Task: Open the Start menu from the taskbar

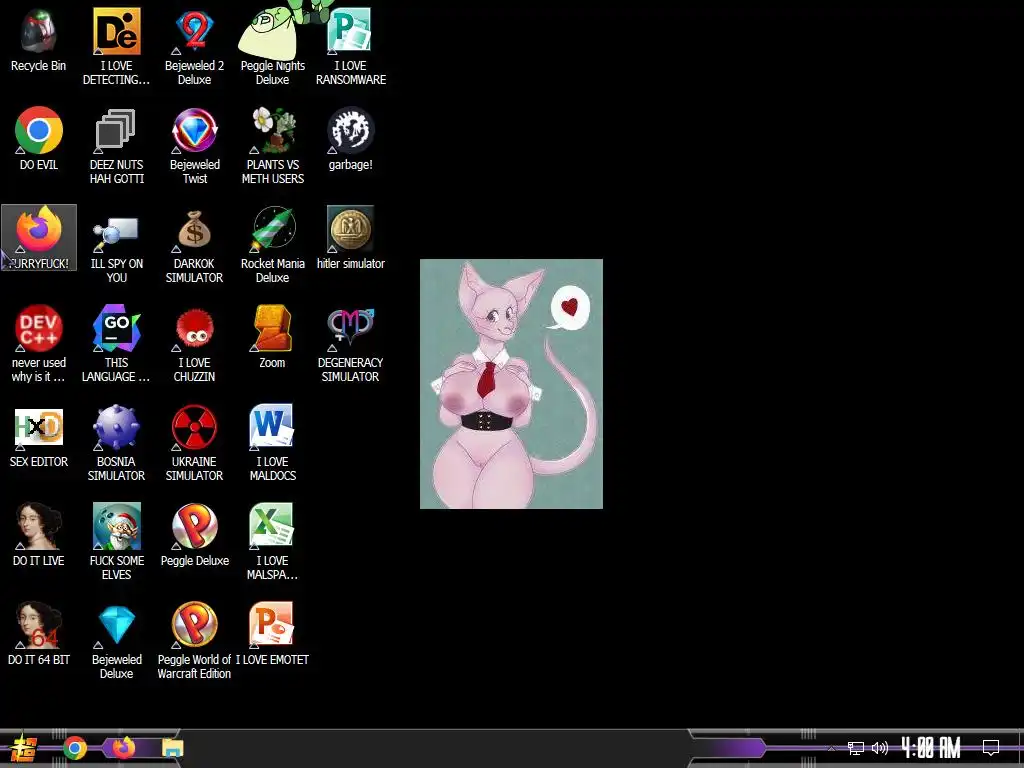Action: [x=24, y=748]
